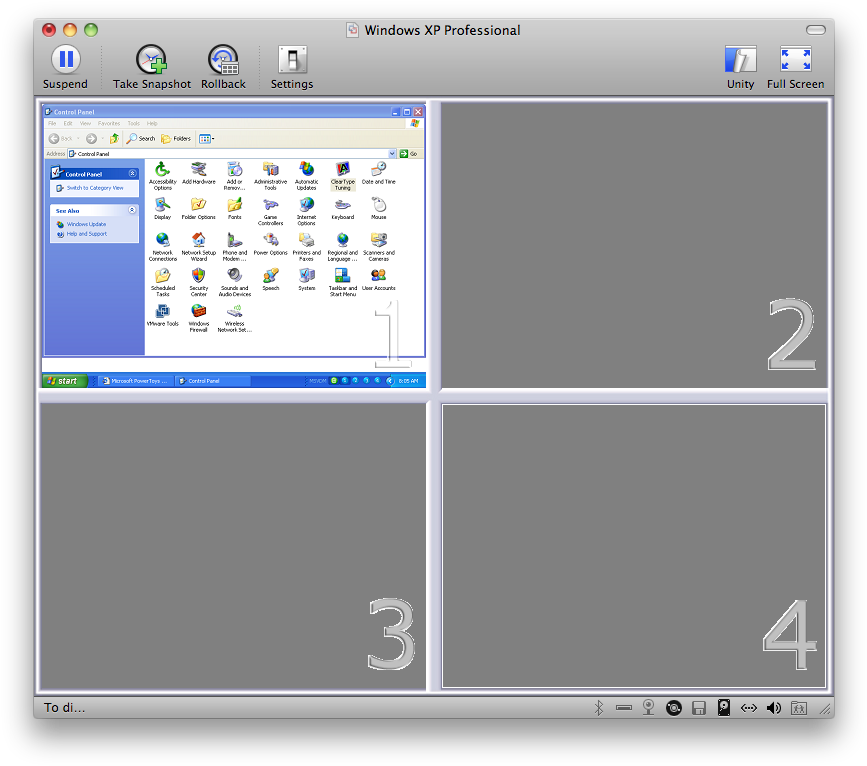Click the hard disk status icon
This screenshot has height=766, width=867.
[x=724, y=707]
